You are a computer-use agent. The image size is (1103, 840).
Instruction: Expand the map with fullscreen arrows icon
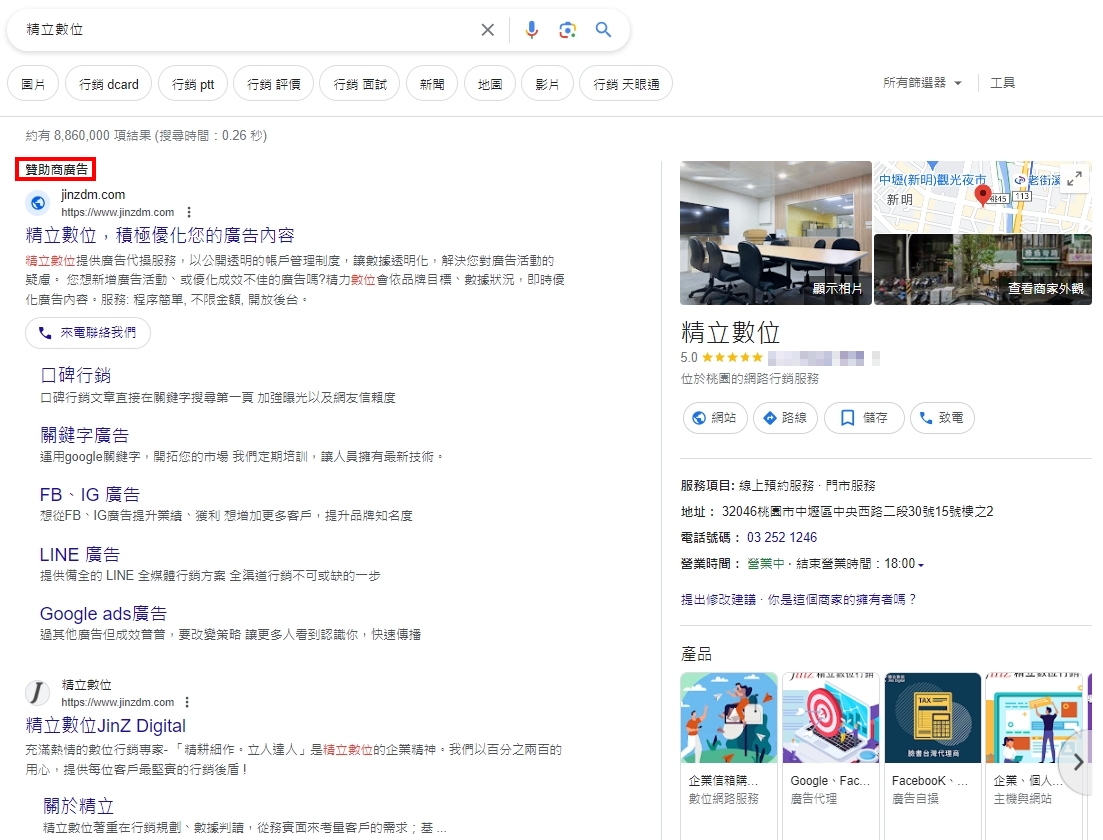(1074, 179)
